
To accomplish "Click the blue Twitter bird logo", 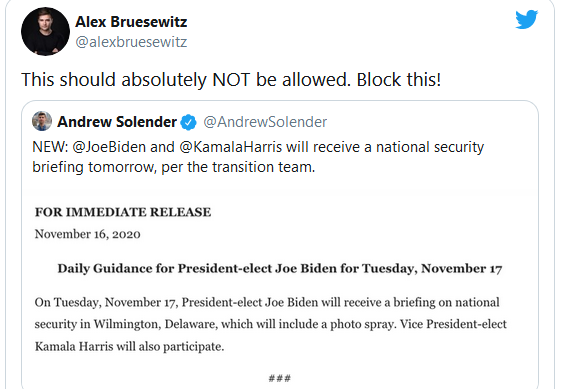I will coord(527,19).
